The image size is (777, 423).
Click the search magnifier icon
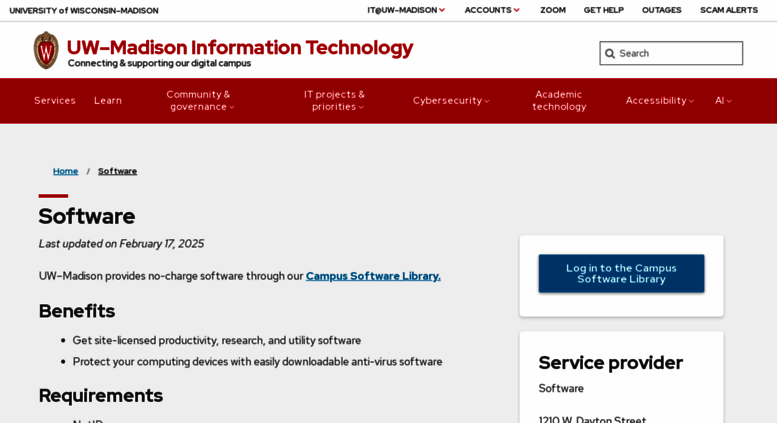click(x=610, y=53)
